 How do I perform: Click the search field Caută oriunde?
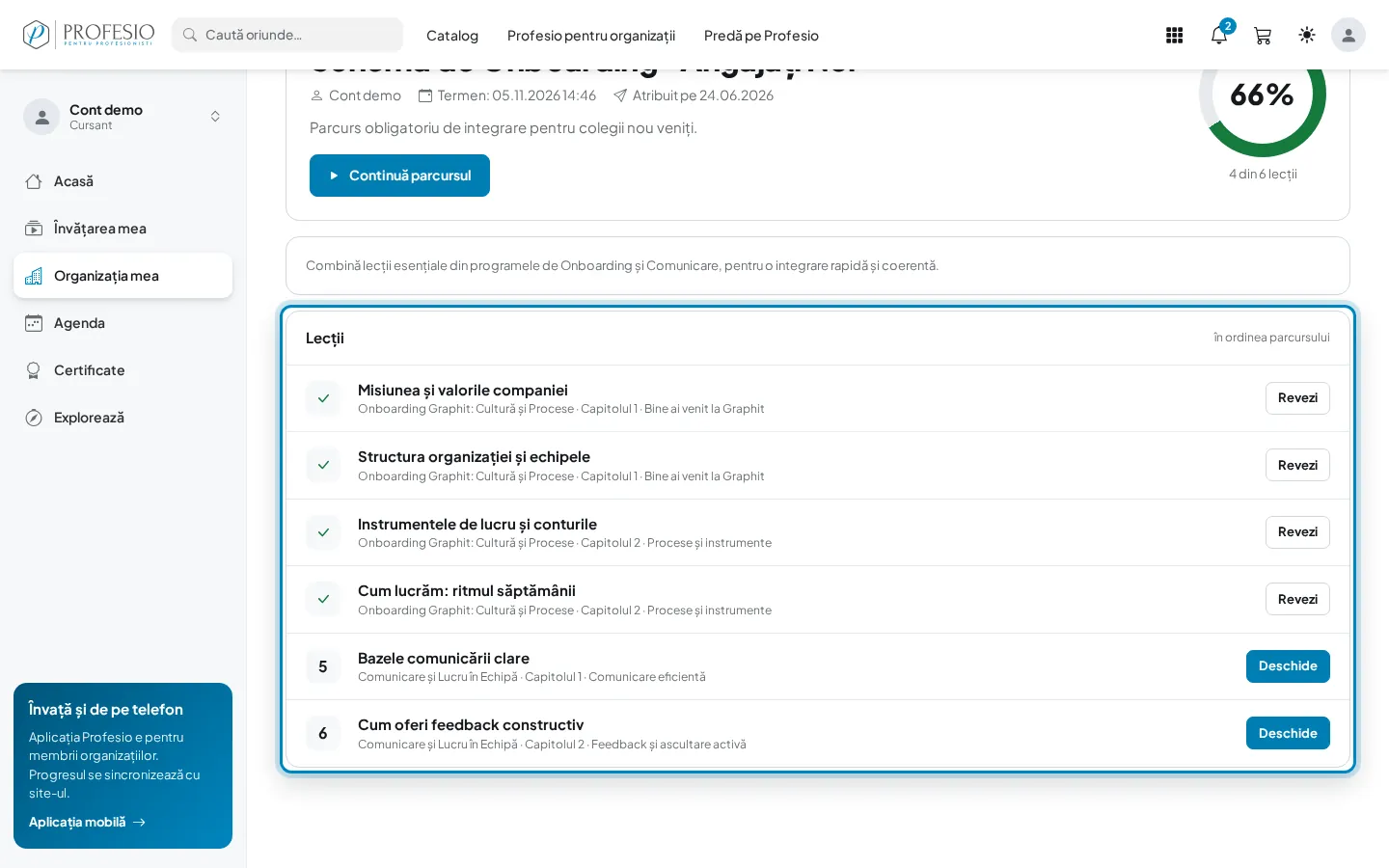(287, 35)
